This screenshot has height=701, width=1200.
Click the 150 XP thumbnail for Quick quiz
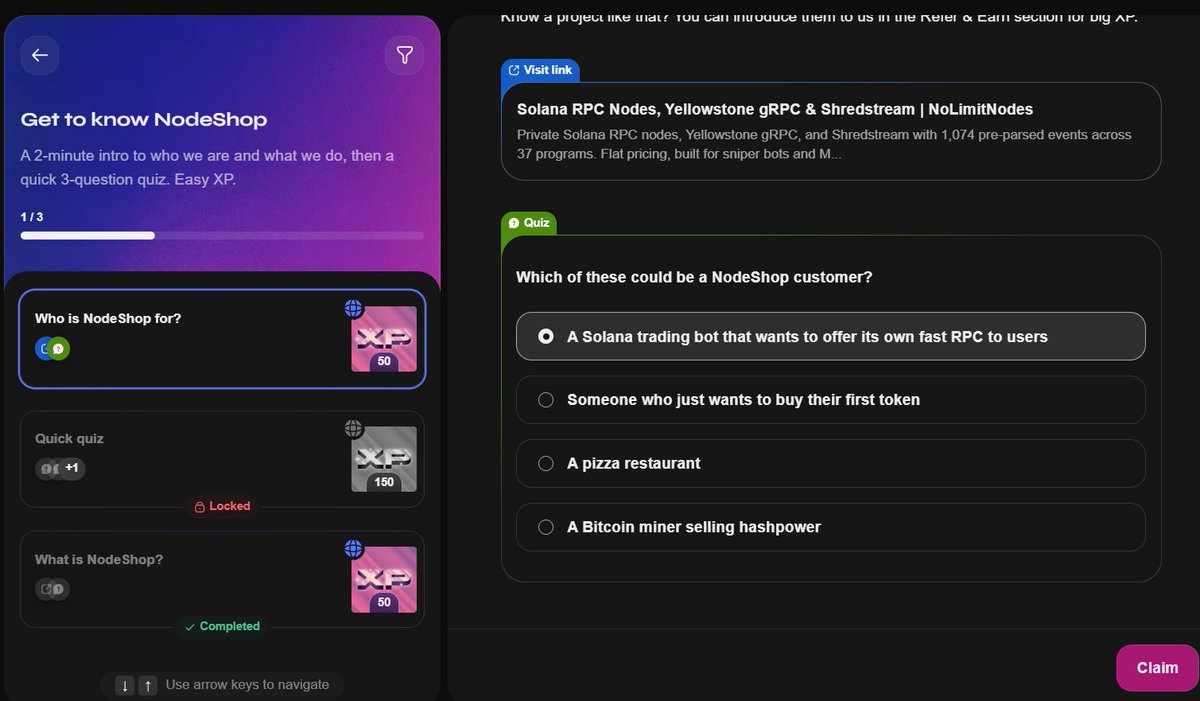click(x=384, y=459)
